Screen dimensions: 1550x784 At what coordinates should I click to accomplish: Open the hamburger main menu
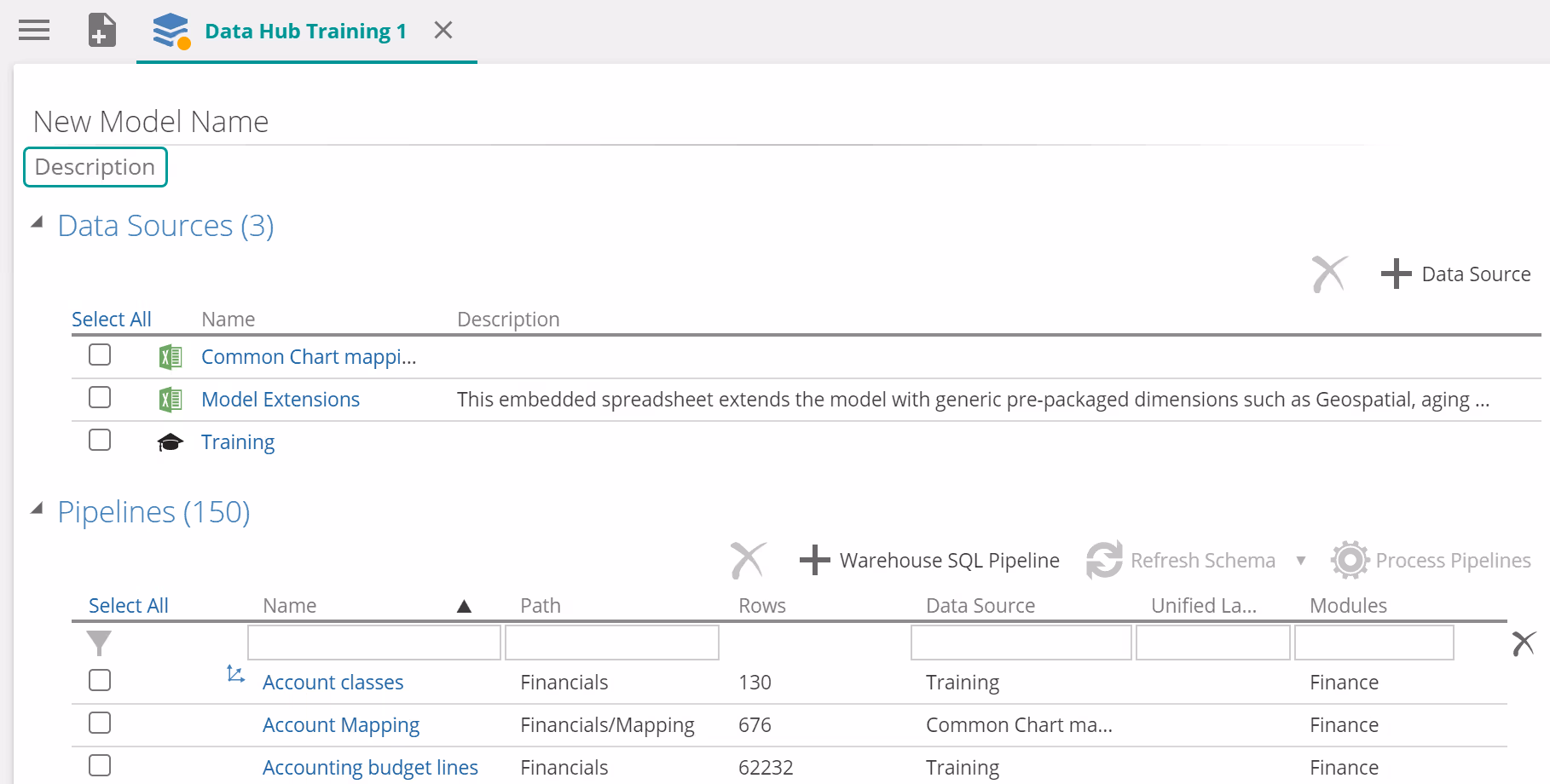click(x=34, y=31)
